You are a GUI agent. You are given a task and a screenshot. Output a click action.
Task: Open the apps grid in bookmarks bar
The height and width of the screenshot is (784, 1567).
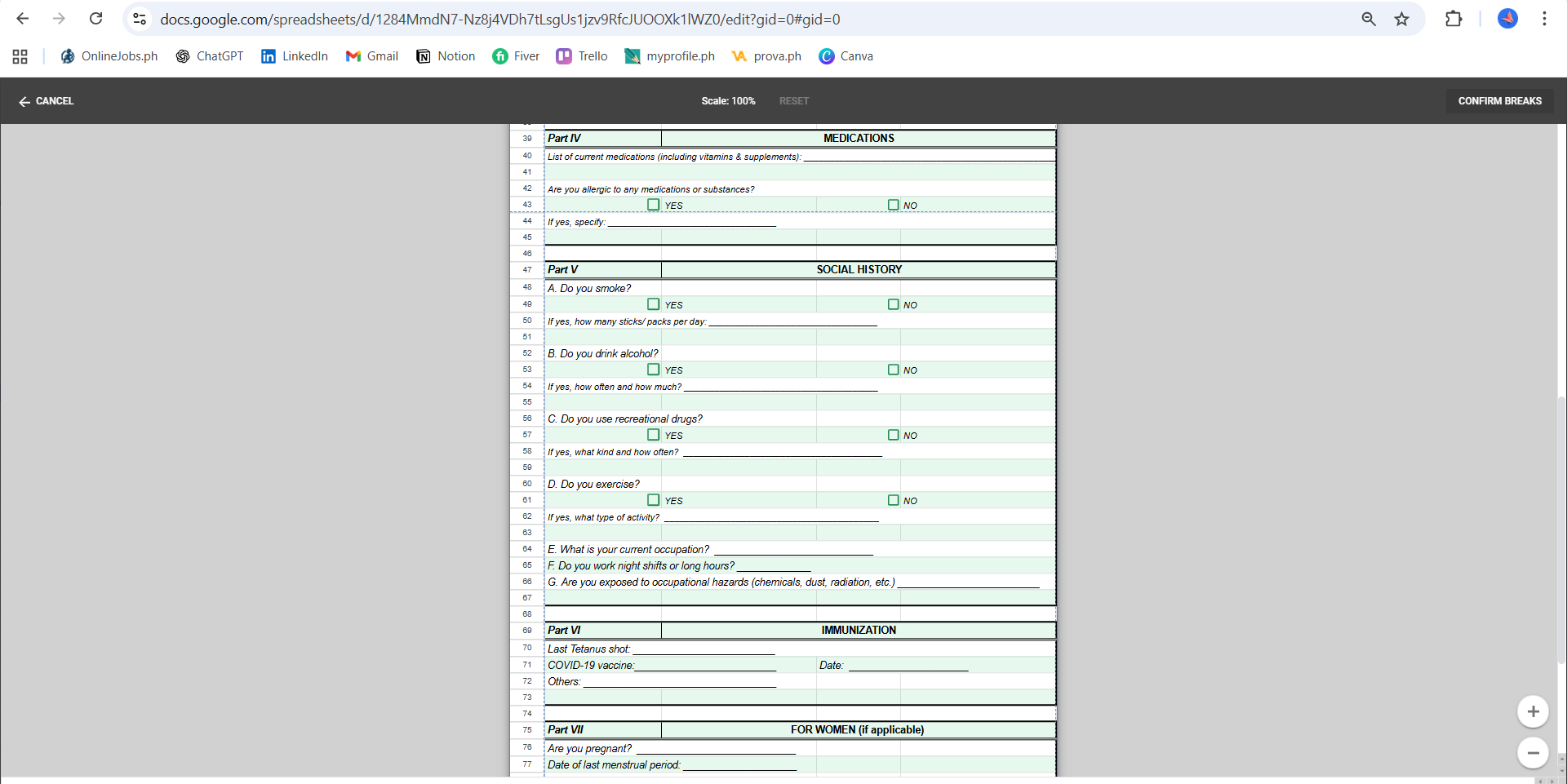click(20, 56)
